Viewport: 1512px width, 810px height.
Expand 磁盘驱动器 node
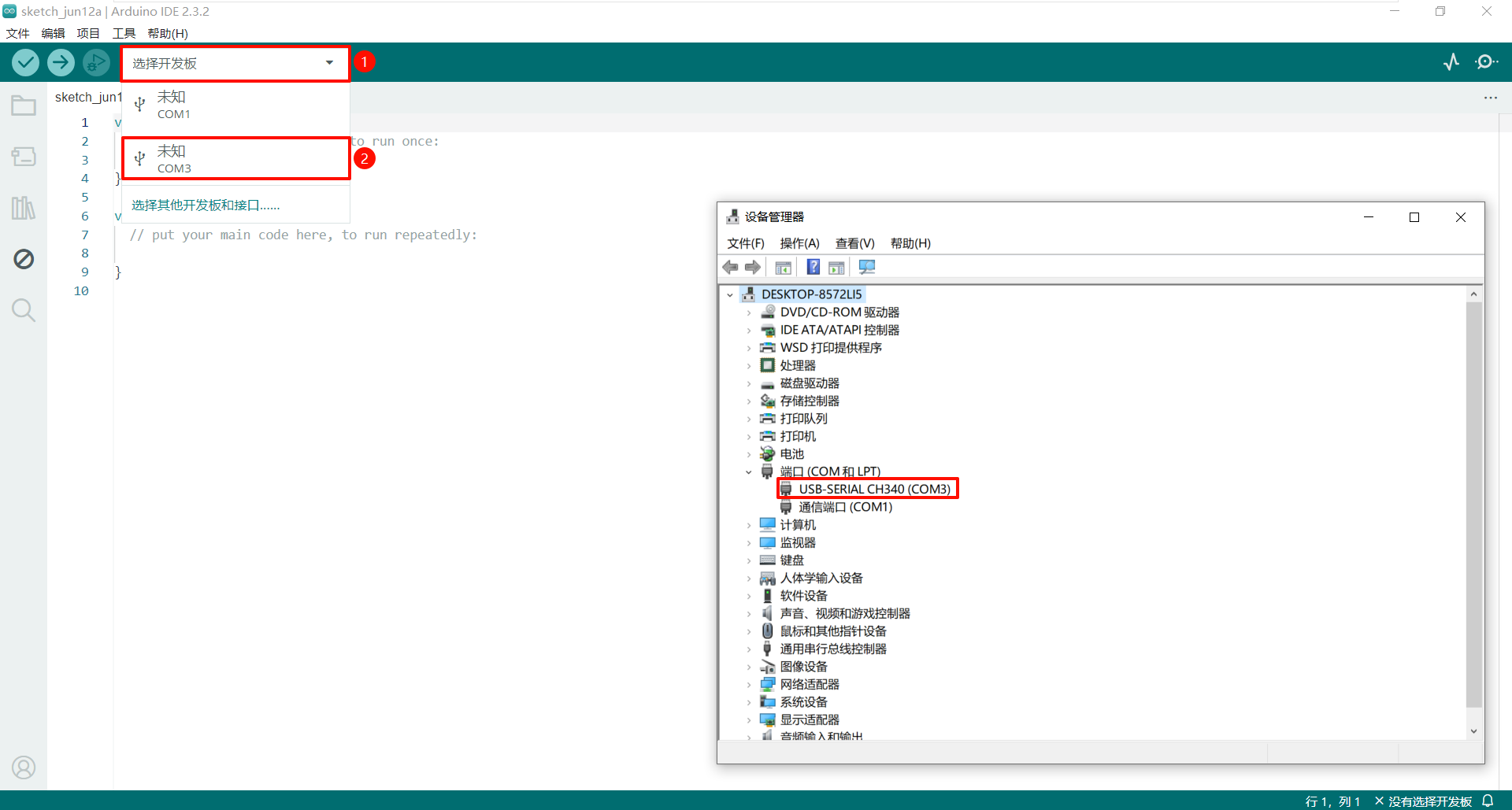[749, 383]
